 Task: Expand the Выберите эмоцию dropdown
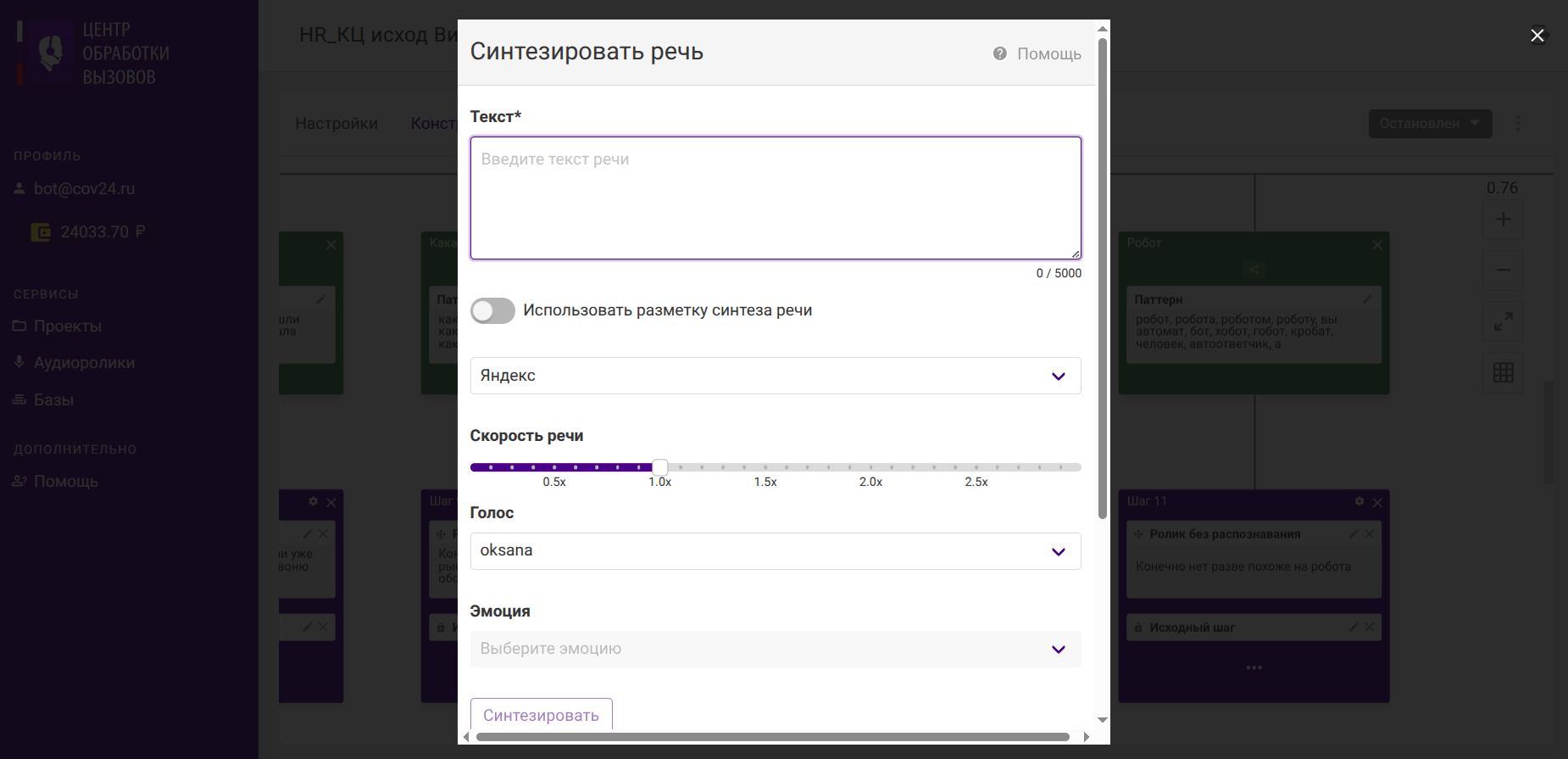[776, 649]
